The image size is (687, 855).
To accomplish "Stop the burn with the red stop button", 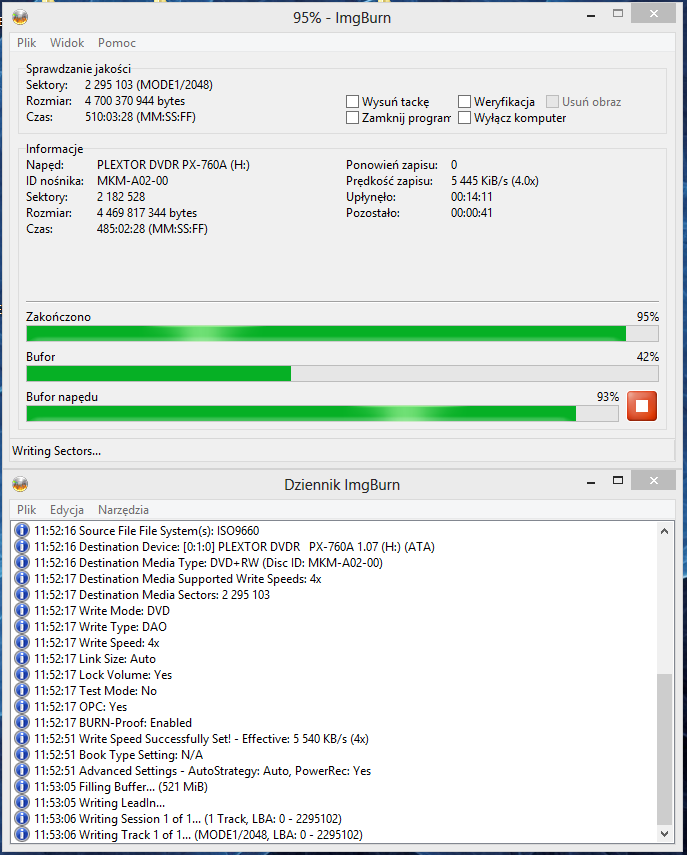I will click(642, 406).
